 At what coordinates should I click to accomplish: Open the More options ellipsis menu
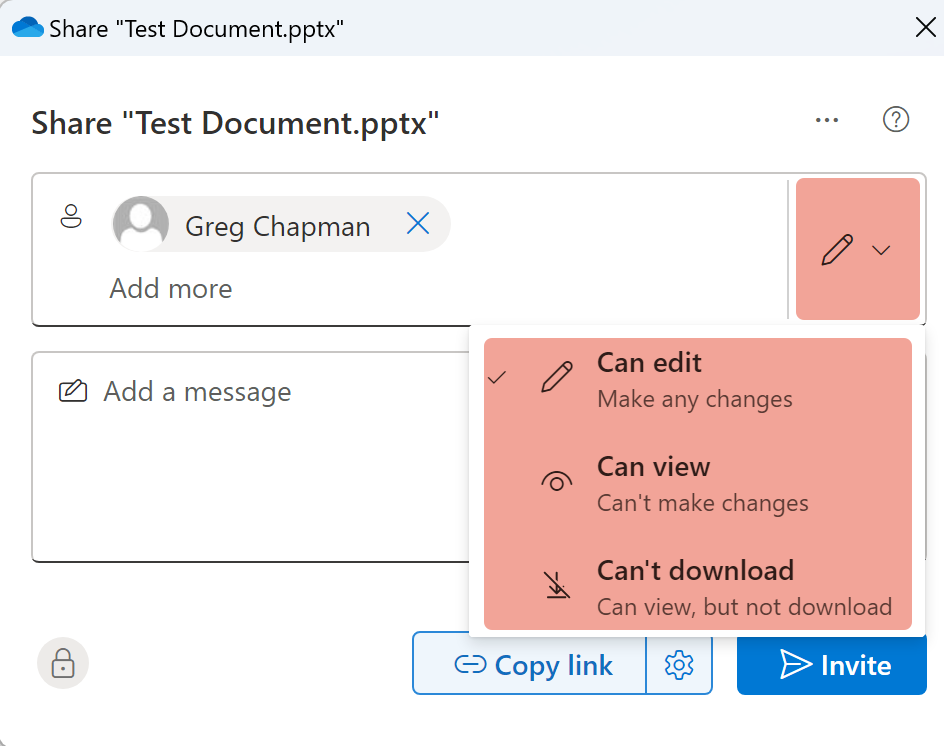(x=826, y=121)
